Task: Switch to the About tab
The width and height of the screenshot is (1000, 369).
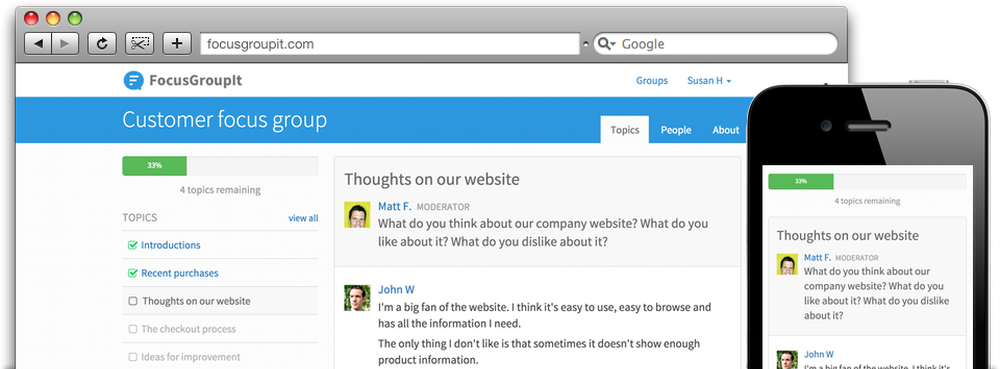Action: click(x=726, y=129)
